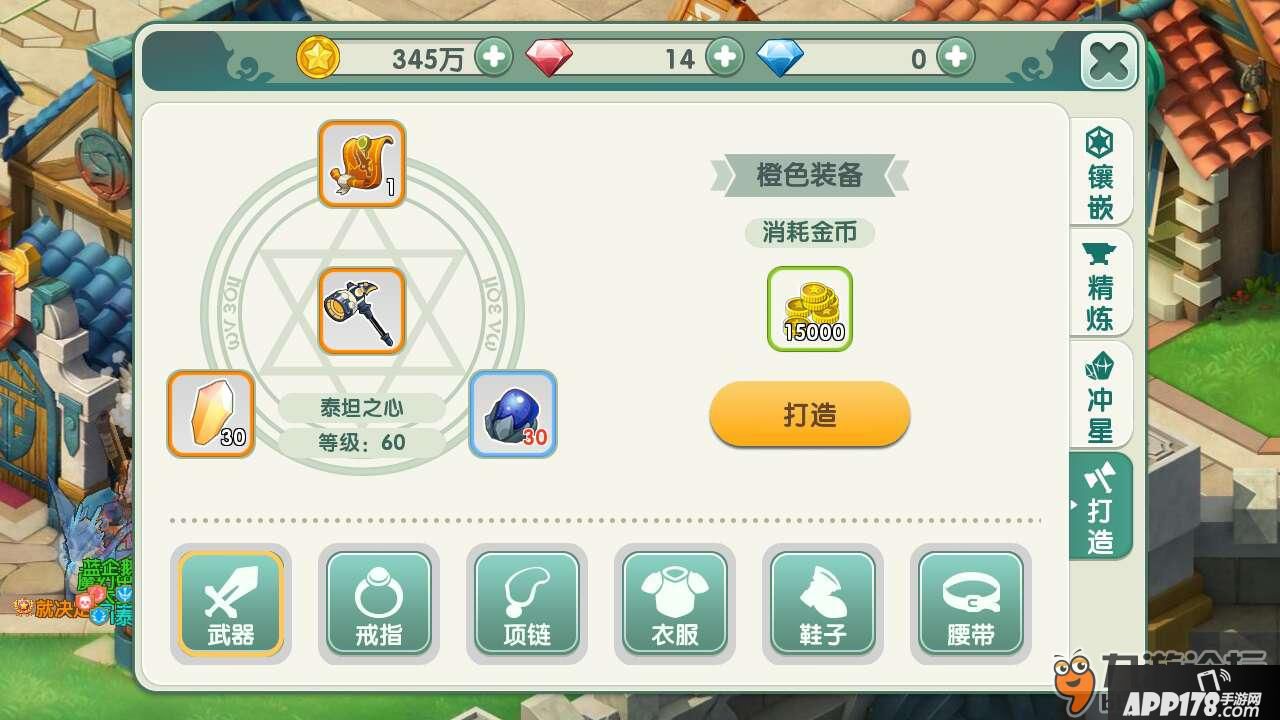Open the 镶嵌 inlay tab

pos(1100,172)
